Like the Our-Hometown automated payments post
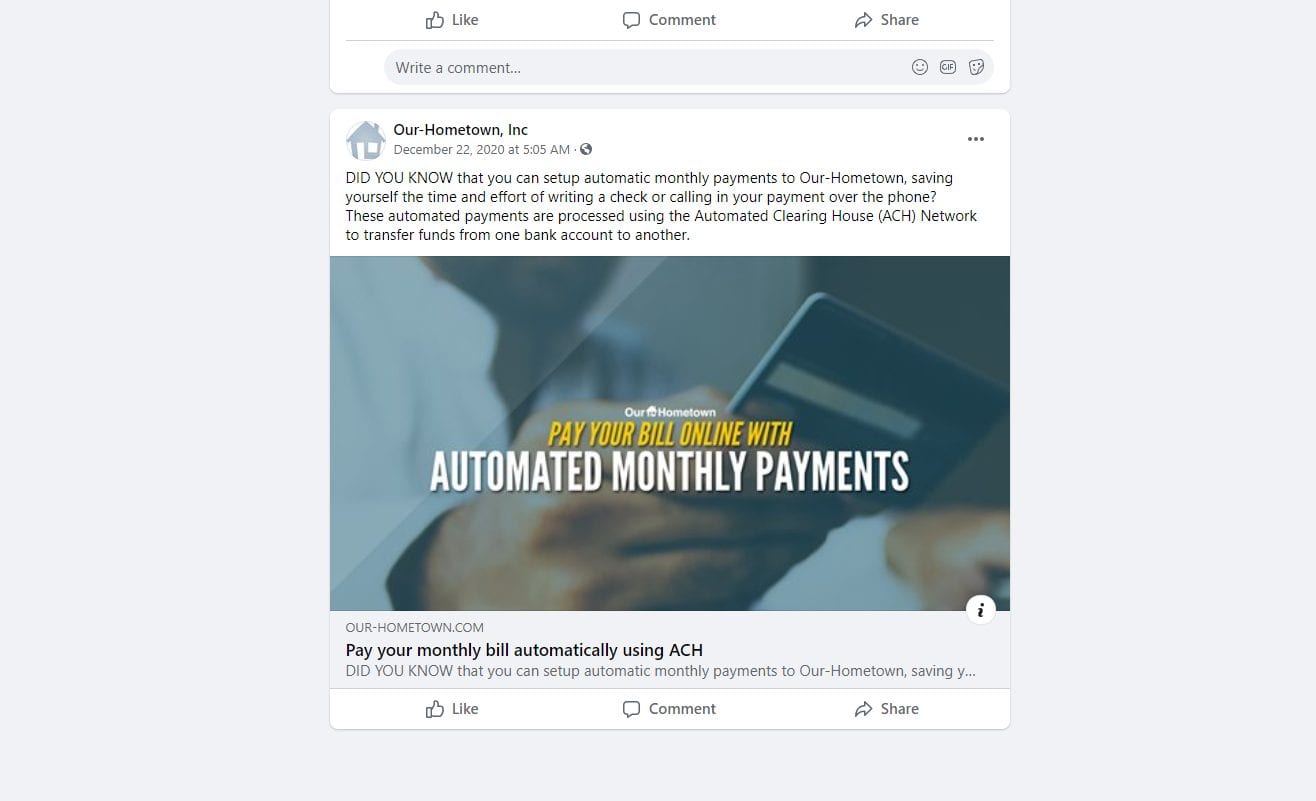This screenshot has width=1316, height=801. coord(452,709)
